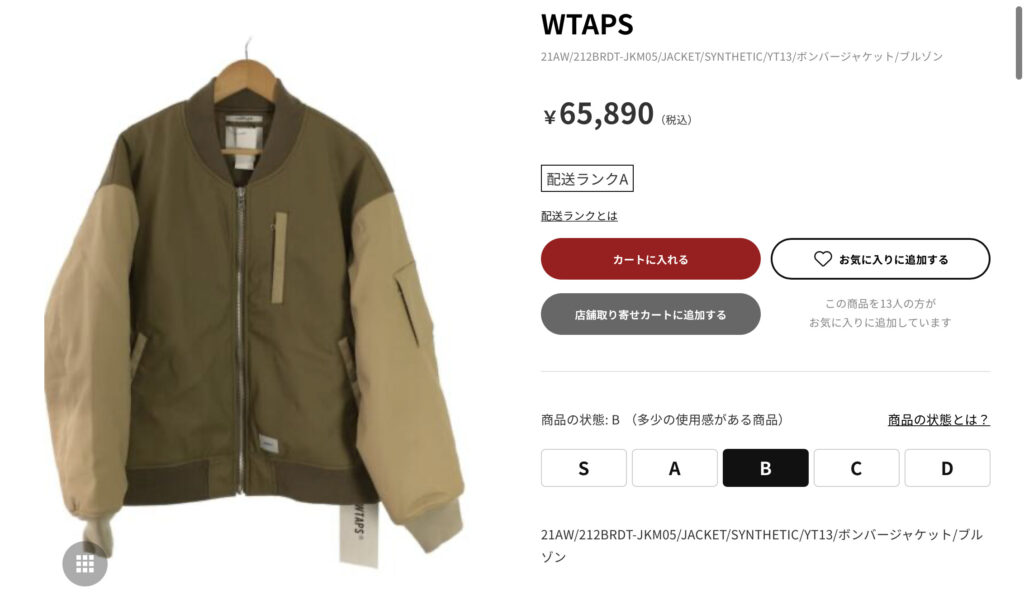
Task: Click the bomber jacket product image
Action: click(255, 307)
